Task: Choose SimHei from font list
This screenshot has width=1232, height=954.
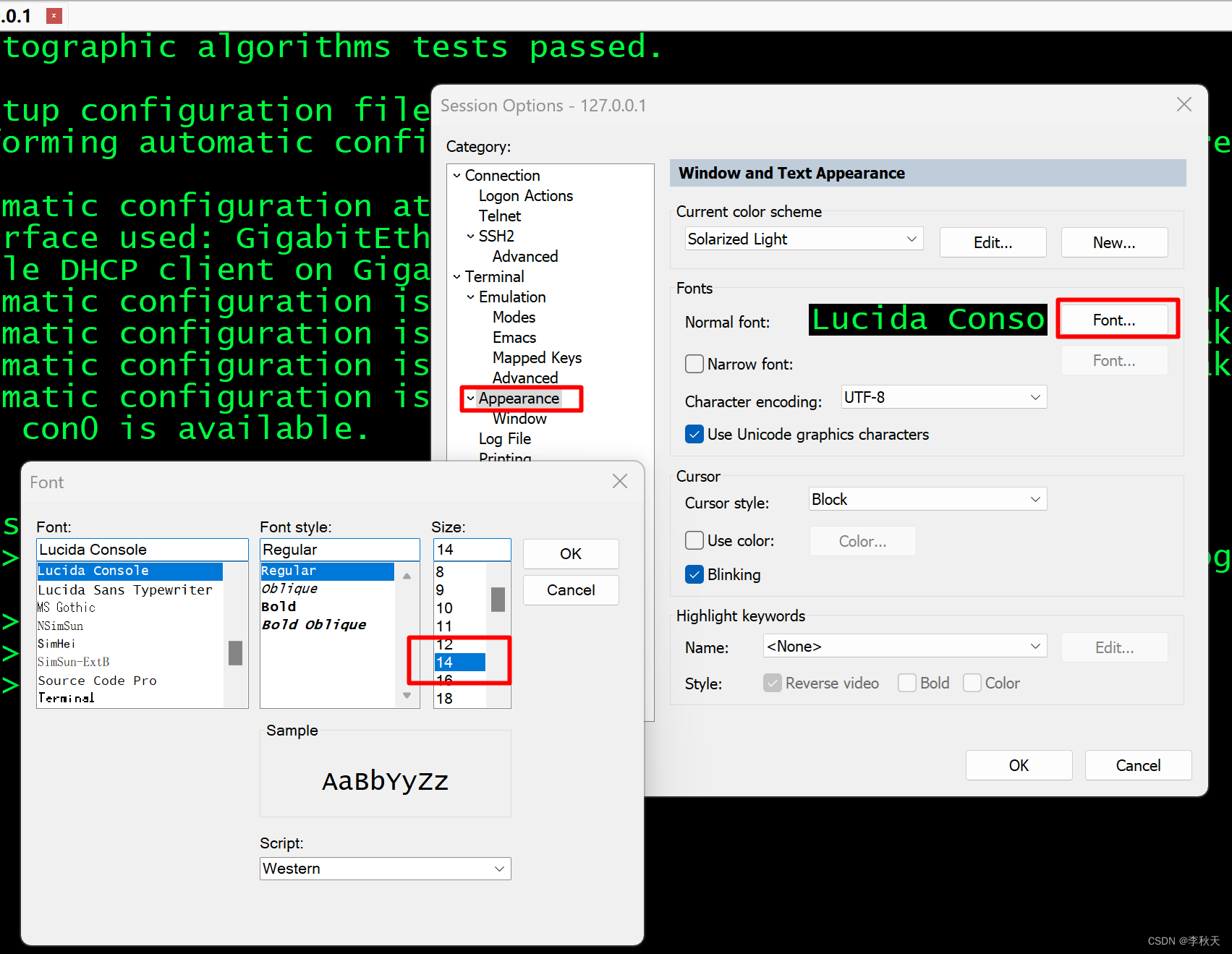Action: coord(56,644)
